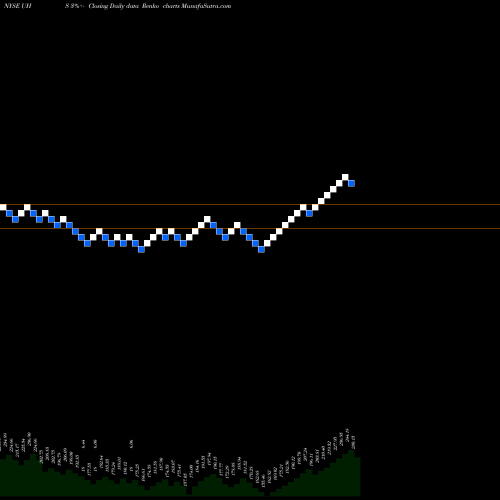500x500 pixels.
Task: Click the upper orange horizontal level line
Action: pos(250,204)
